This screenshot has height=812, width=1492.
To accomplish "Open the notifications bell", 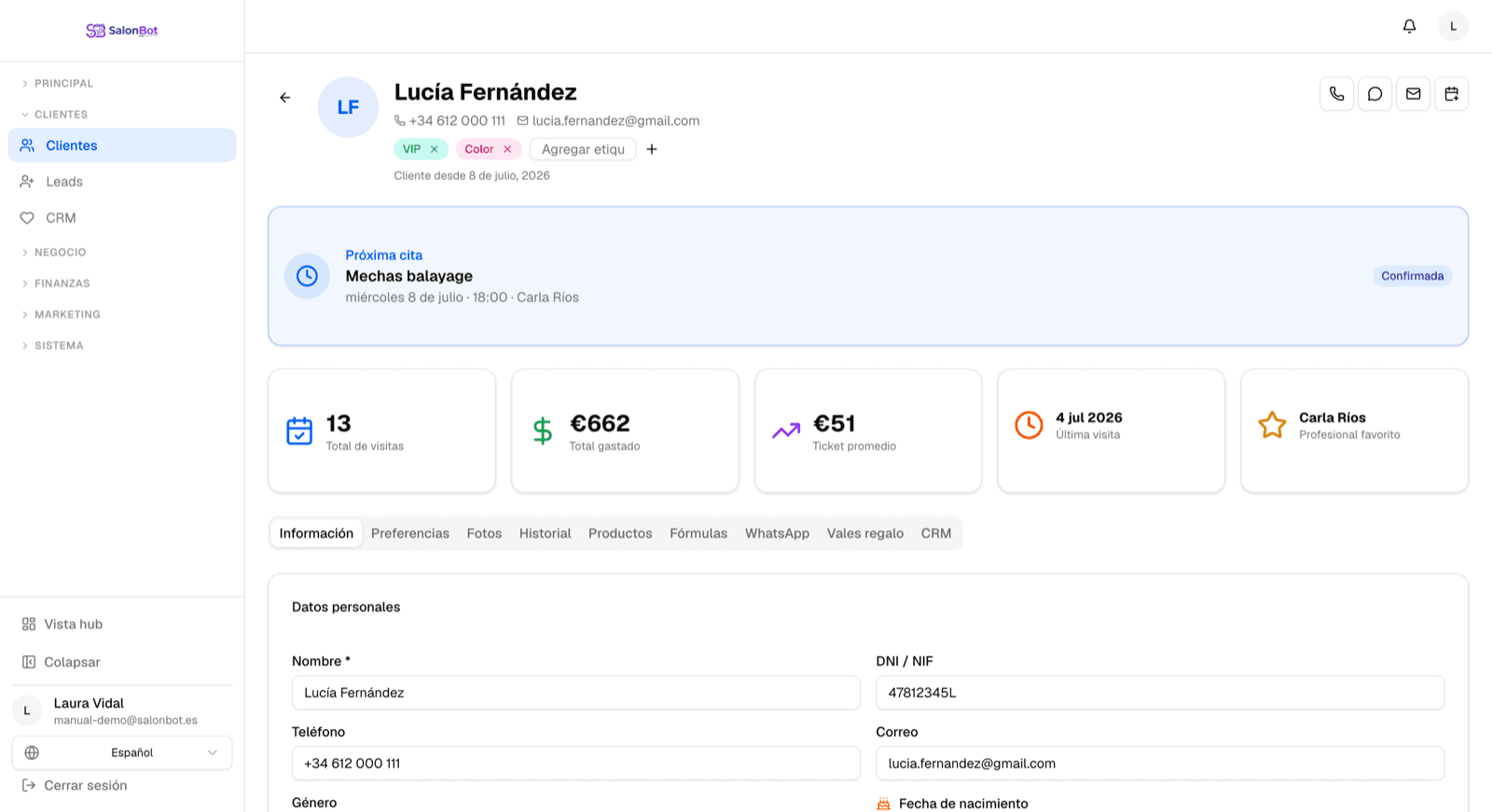I will pyautogui.click(x=1409, y=26).
